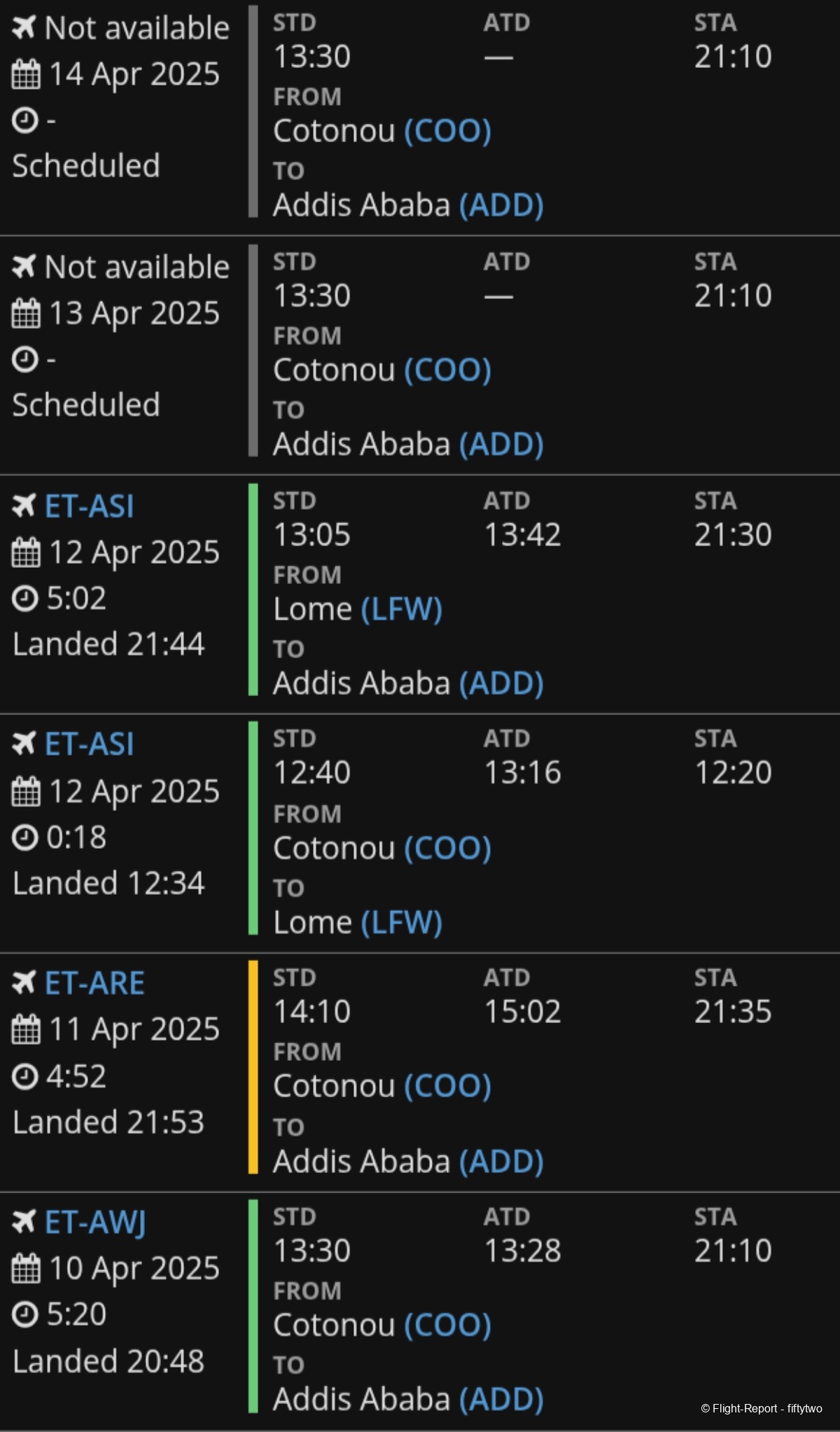Screen dimensions: 840x1432
Task: Open the ET-AWJ aircraft registration link
Action: [95, 1223]
